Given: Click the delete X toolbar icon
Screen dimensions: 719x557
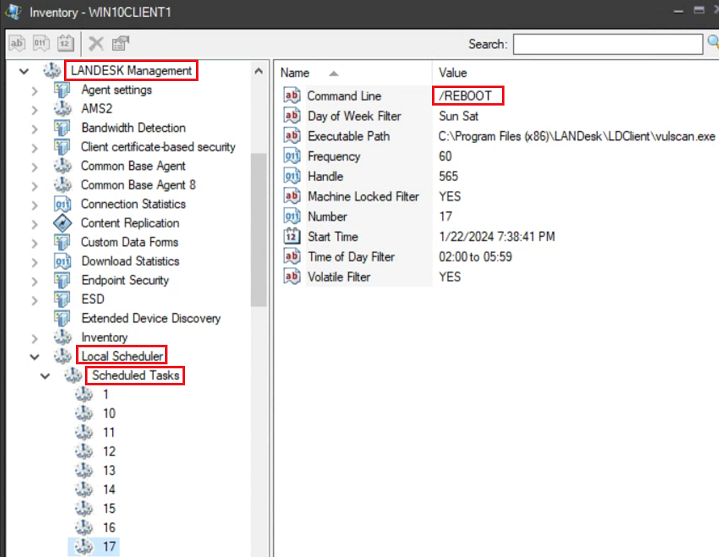Looking at the screenshot, I should pyautogui.click(x=96, y=43).
